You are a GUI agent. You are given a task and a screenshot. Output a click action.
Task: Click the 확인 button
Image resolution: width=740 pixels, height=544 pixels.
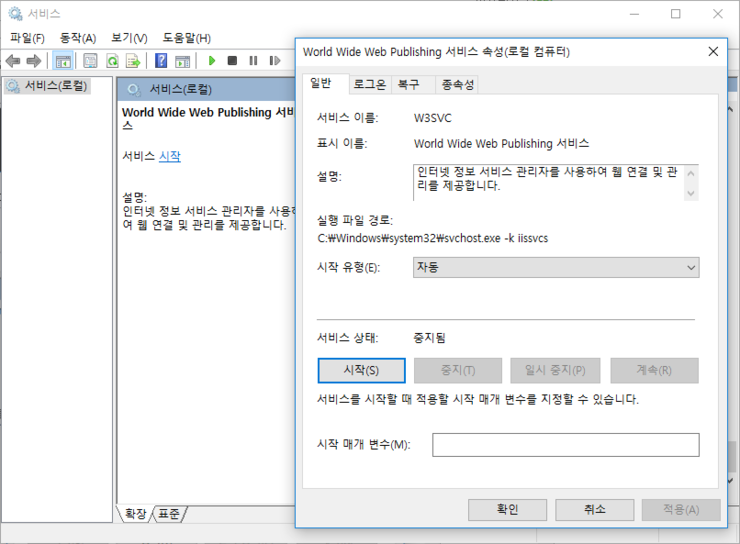[x=507, y=510]
